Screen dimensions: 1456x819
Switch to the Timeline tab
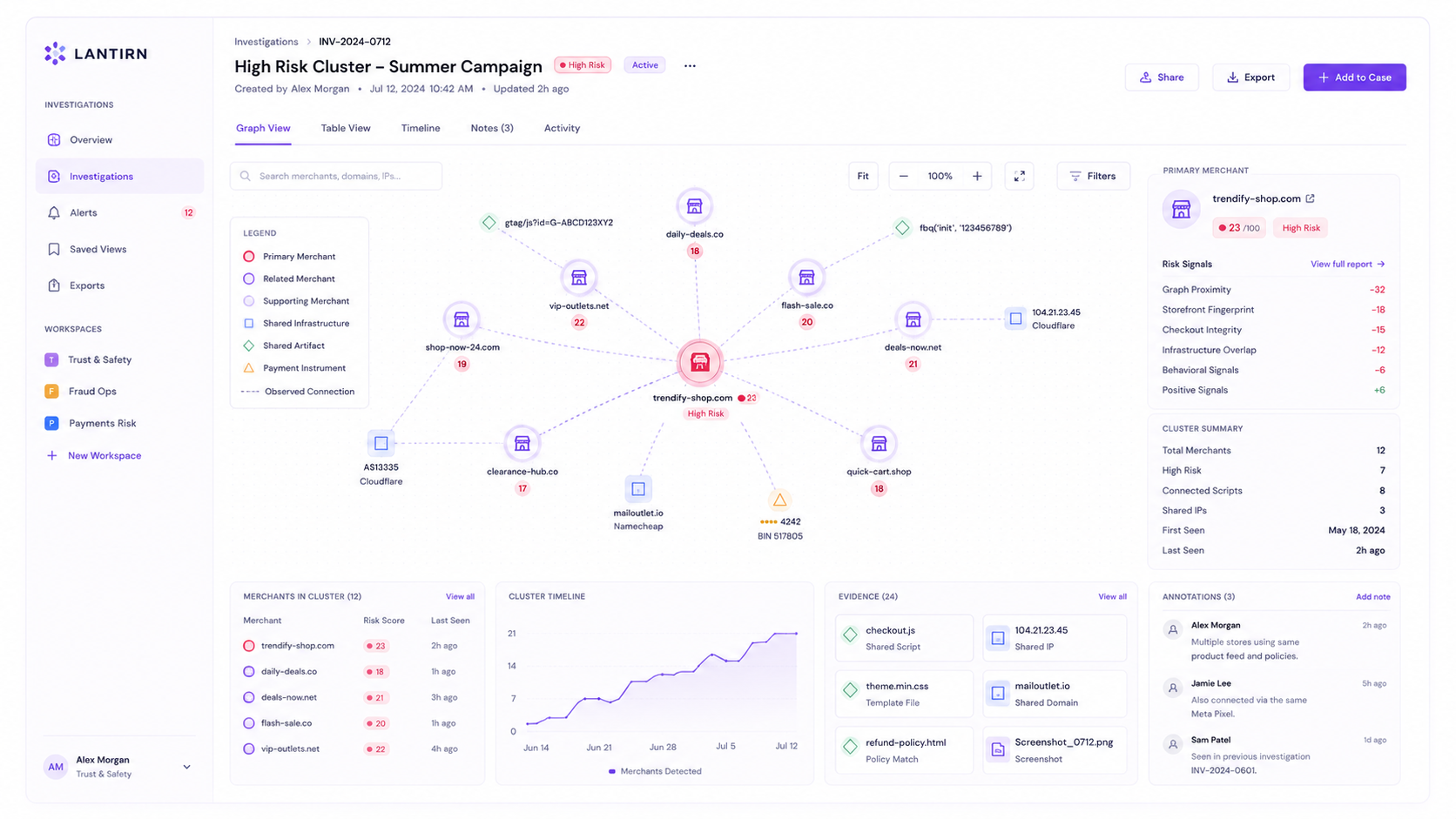click(x=421, y=128)
